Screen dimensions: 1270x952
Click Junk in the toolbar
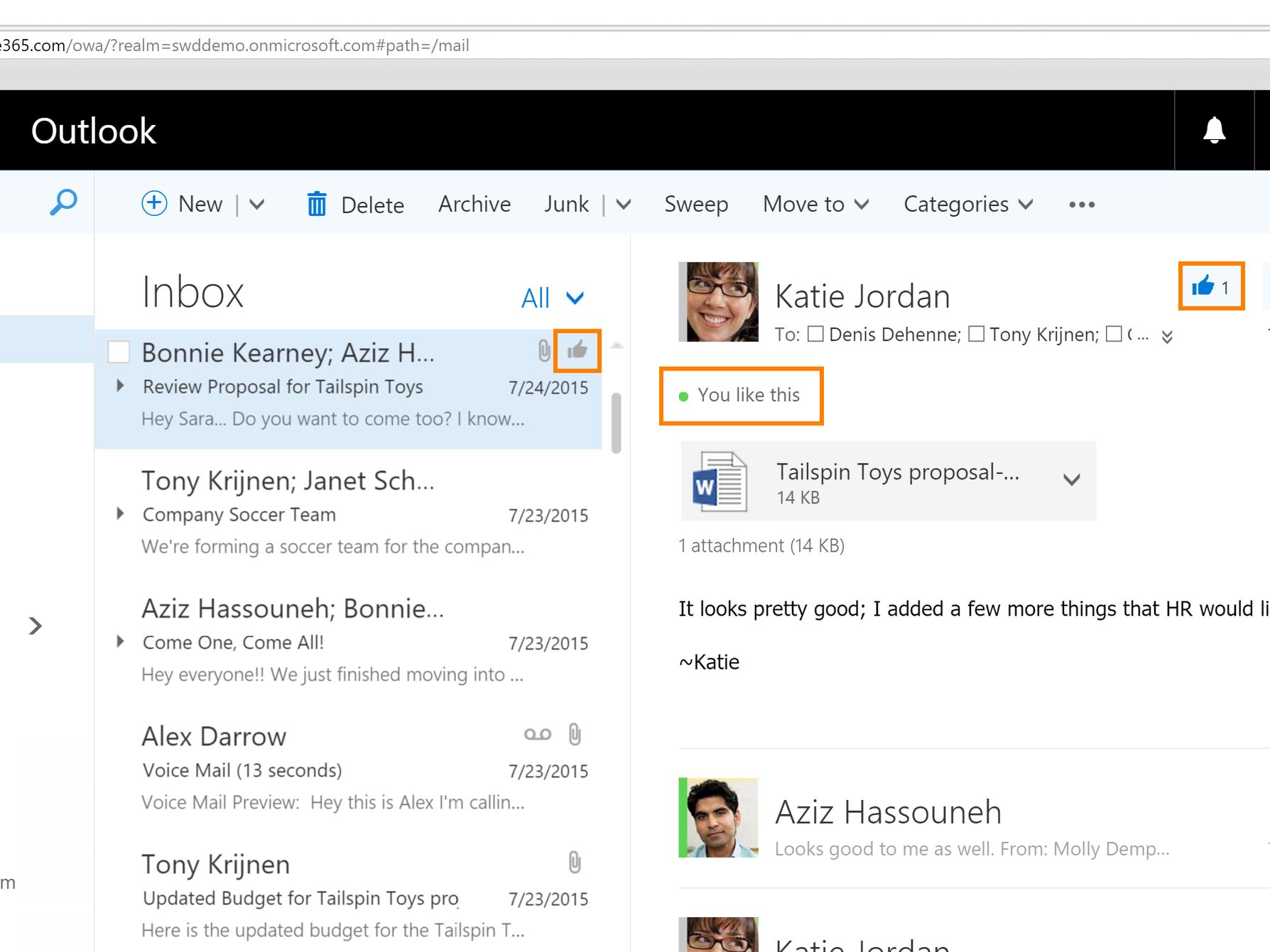tap(566, 204)
